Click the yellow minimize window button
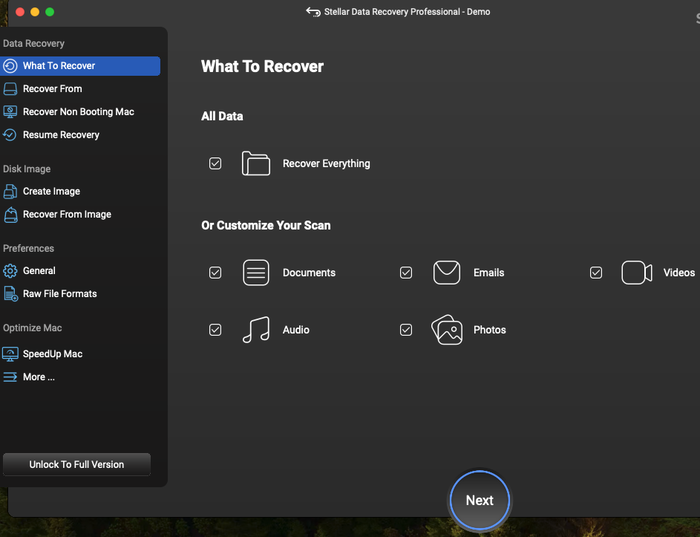 (35, 12)
